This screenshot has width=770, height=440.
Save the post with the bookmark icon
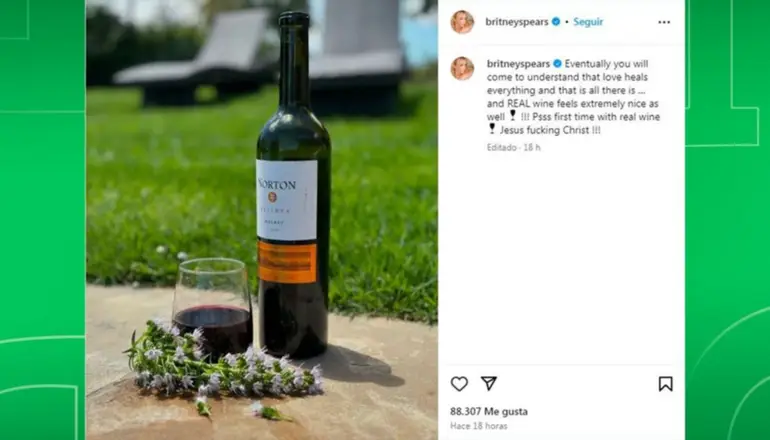pos(665,384)
